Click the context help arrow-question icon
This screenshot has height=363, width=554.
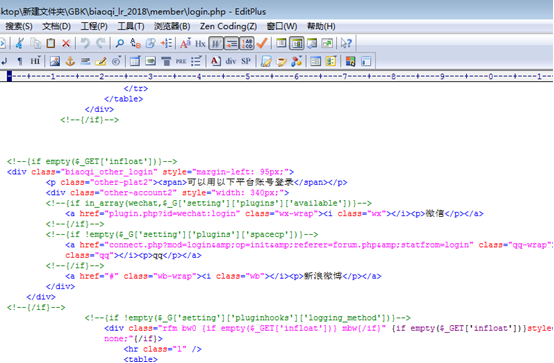point(346,43)
